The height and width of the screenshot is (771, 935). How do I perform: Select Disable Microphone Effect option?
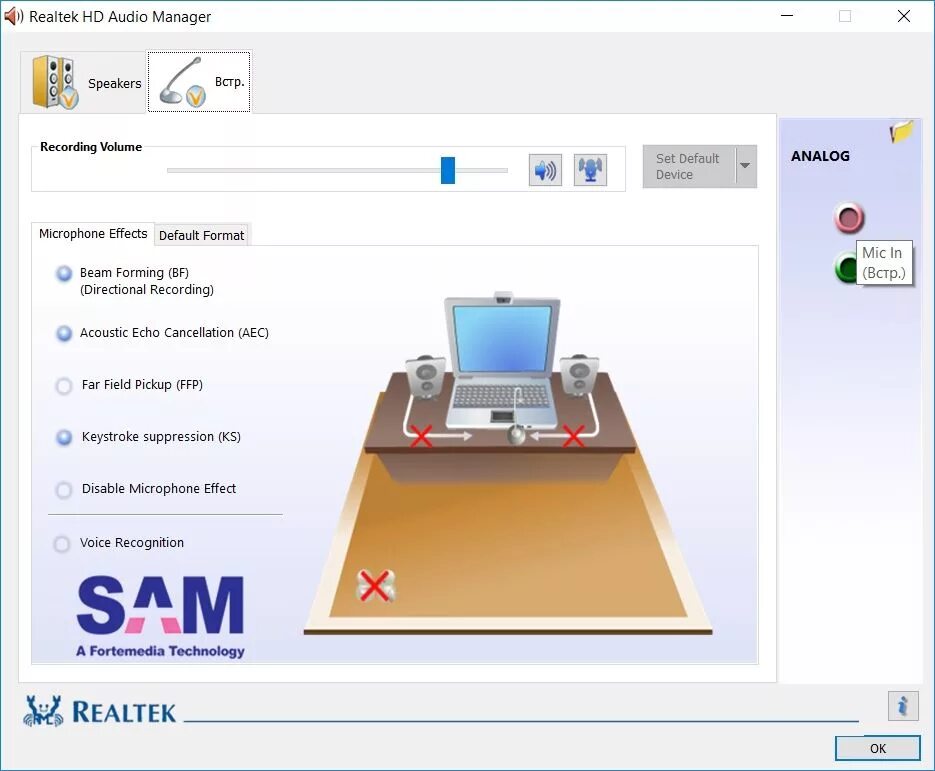[64, 490]
